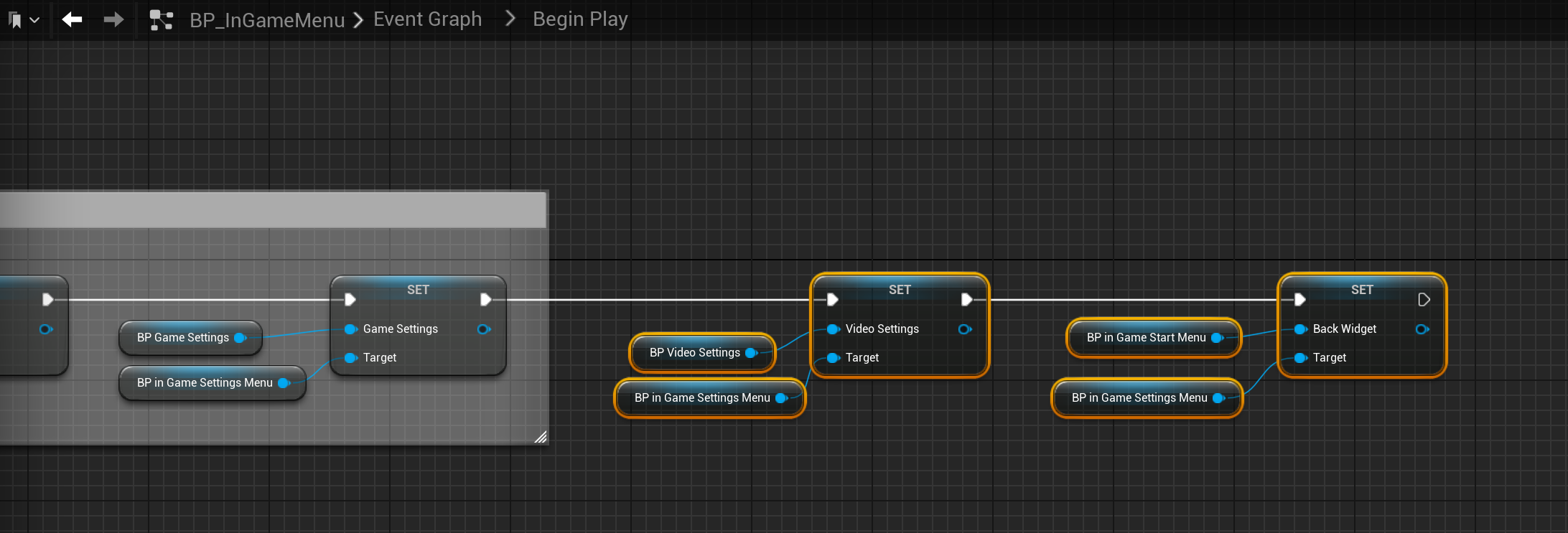
Task: Click the blueprint graph icon in breadcrumb
Action: (162, 20)
